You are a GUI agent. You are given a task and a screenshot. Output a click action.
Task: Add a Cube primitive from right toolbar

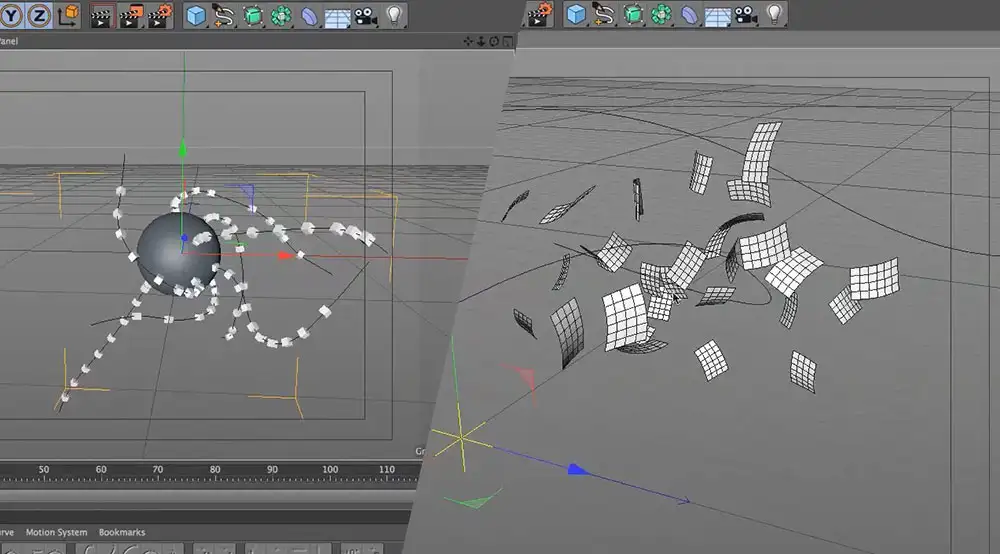pyautogui.click(x=576, y=14)
